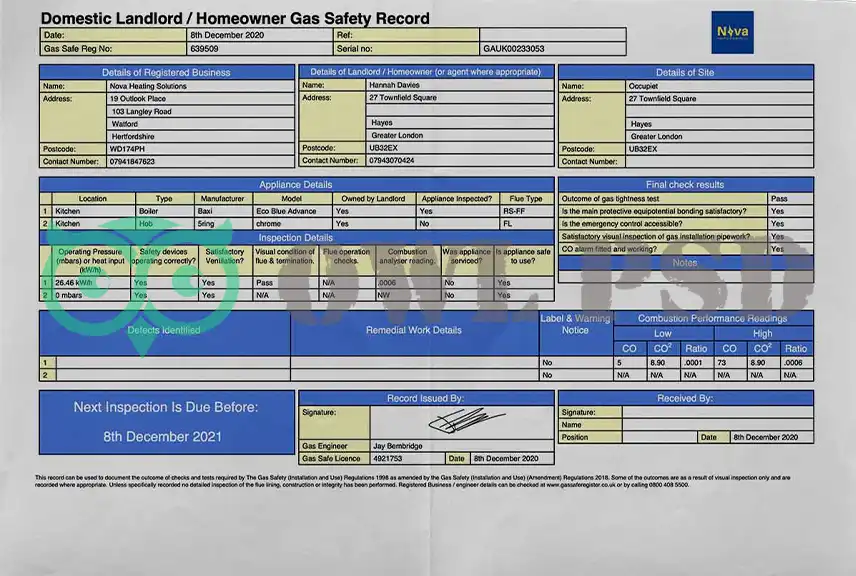Click the empty Received By Position field
The width and height of the screenshot is (856, 576).
coord(659,437)
